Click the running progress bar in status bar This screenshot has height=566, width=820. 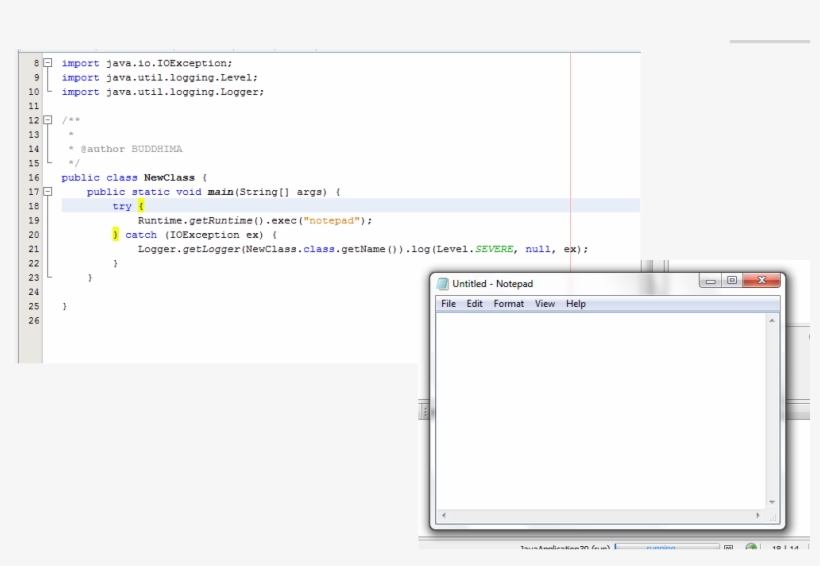point(667,547)
